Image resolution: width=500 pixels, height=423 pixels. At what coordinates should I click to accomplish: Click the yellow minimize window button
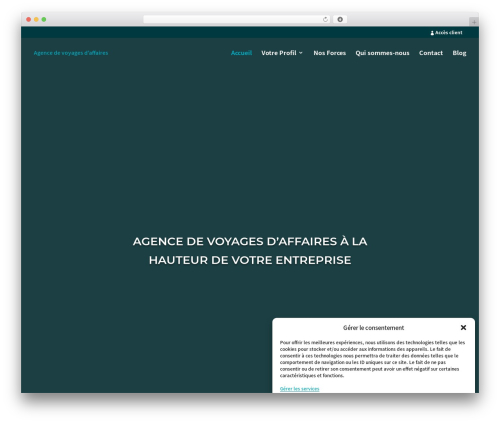pos(36,20)
